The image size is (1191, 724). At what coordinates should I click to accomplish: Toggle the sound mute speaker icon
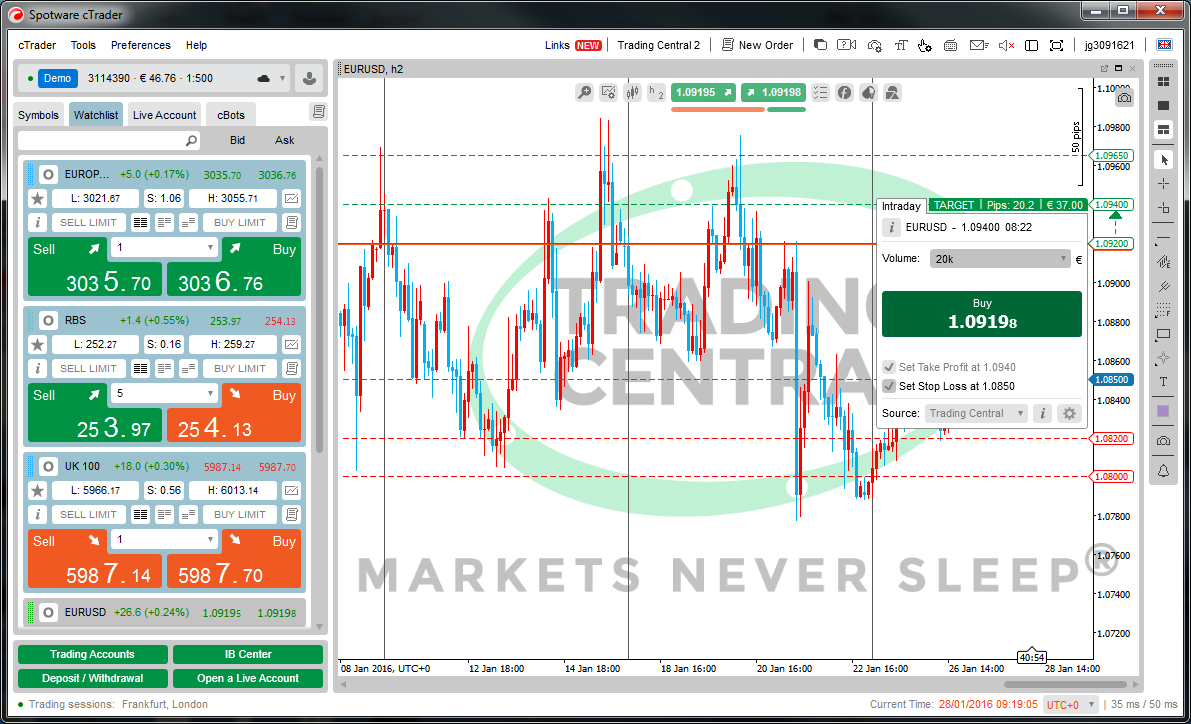point(1005,45)
